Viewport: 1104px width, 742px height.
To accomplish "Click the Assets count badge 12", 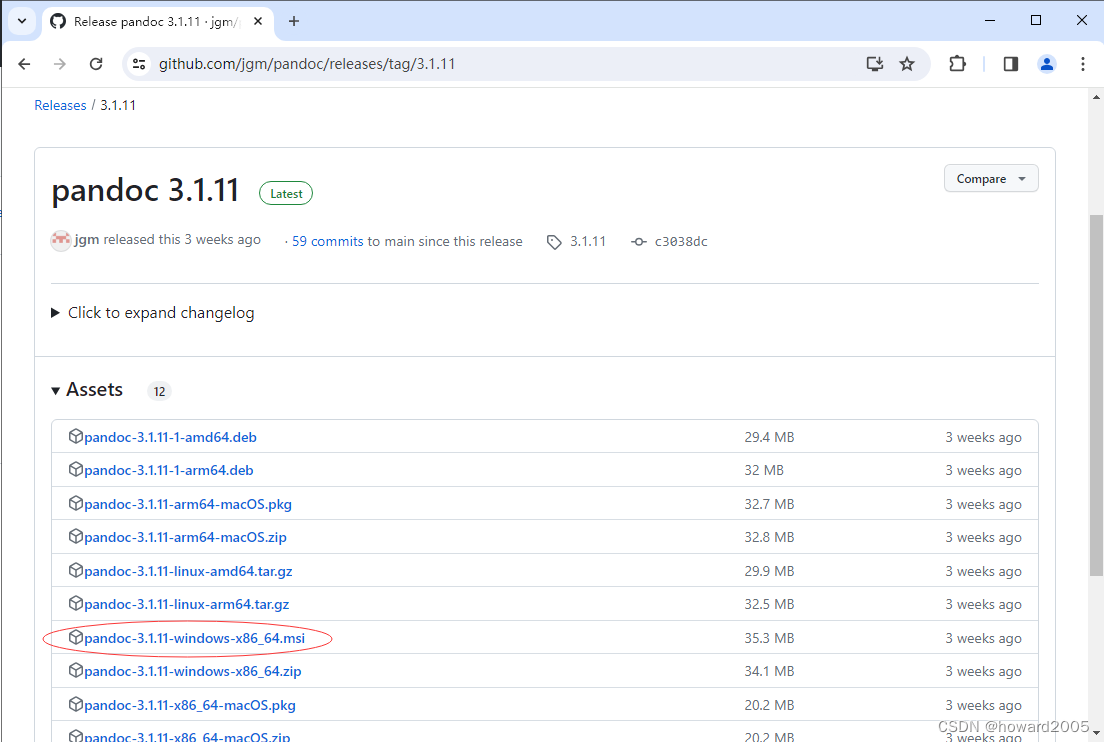I will [x=159, y=391].
